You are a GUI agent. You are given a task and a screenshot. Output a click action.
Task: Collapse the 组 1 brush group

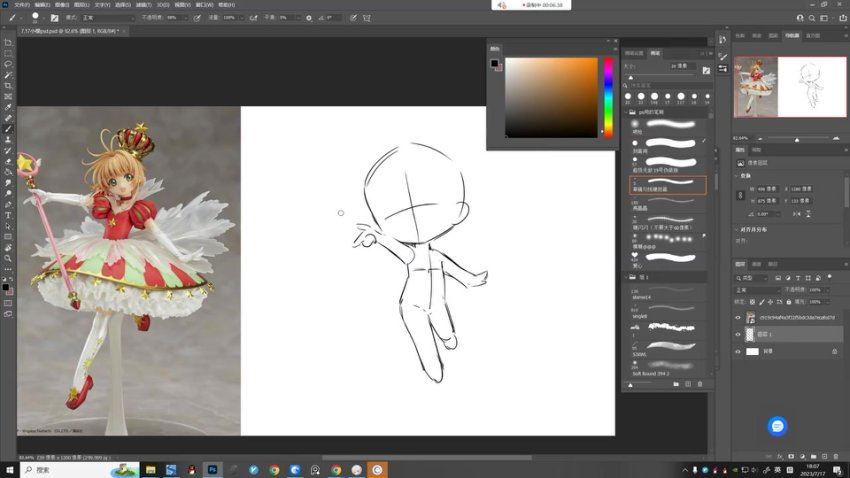[x=626, y=277]
